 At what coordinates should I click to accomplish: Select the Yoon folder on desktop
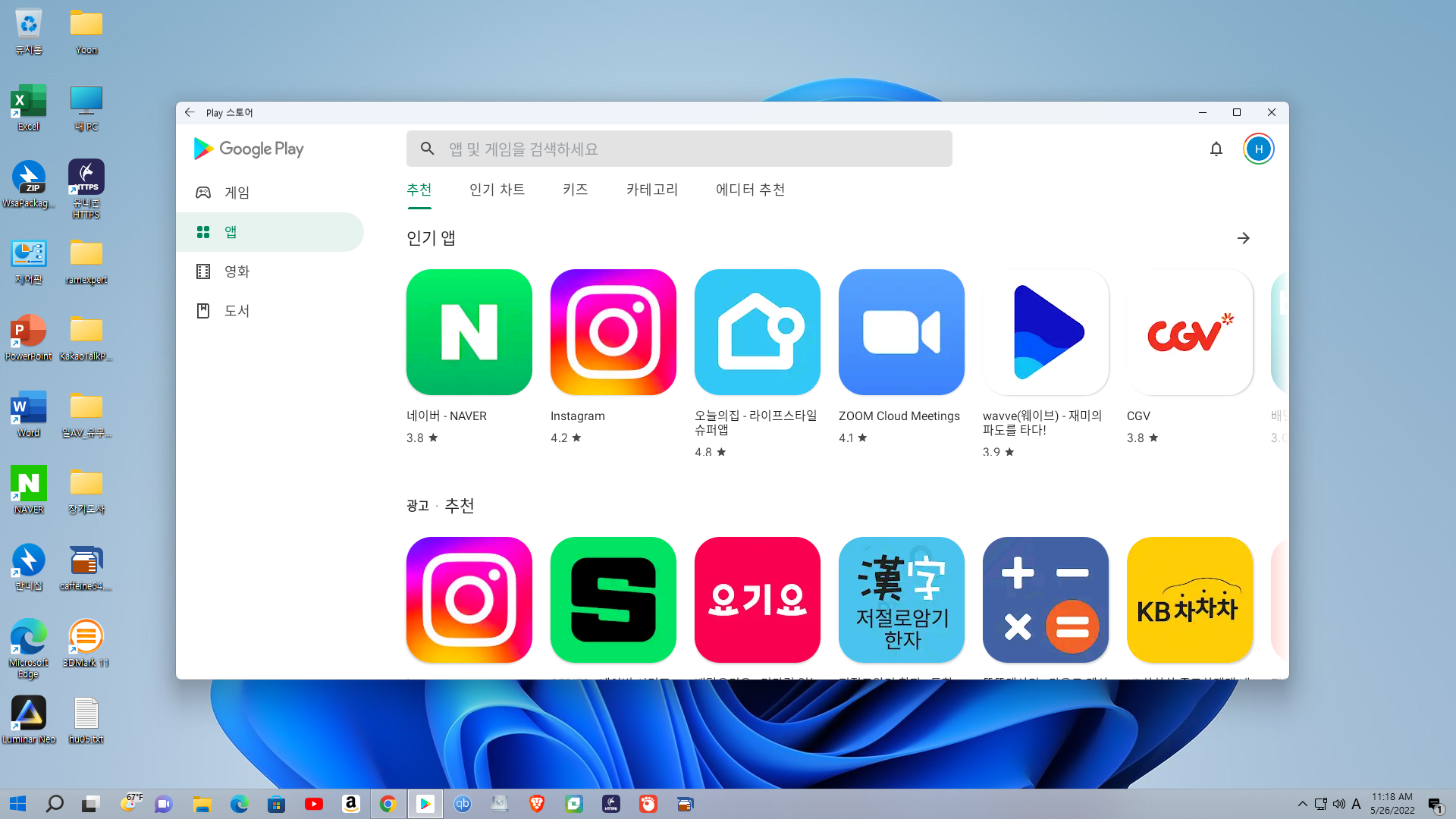(x=86, y=32)
